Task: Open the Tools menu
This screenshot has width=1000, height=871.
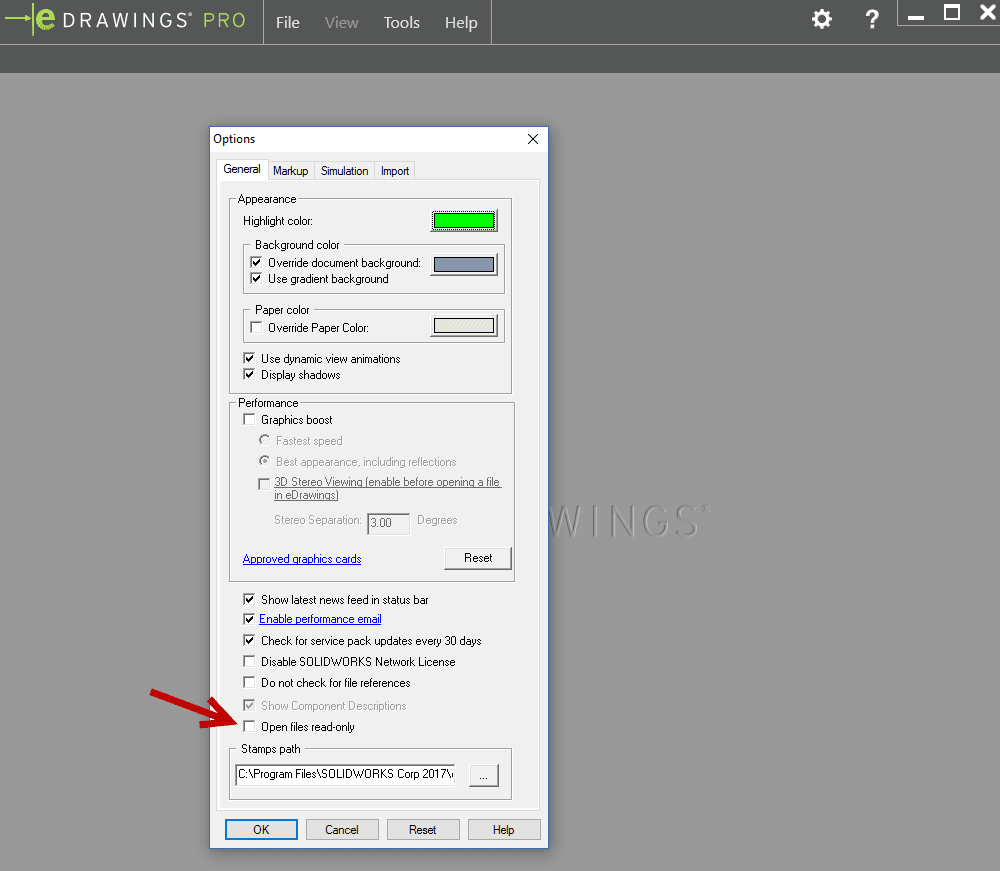Action: (x=401, y=22)
